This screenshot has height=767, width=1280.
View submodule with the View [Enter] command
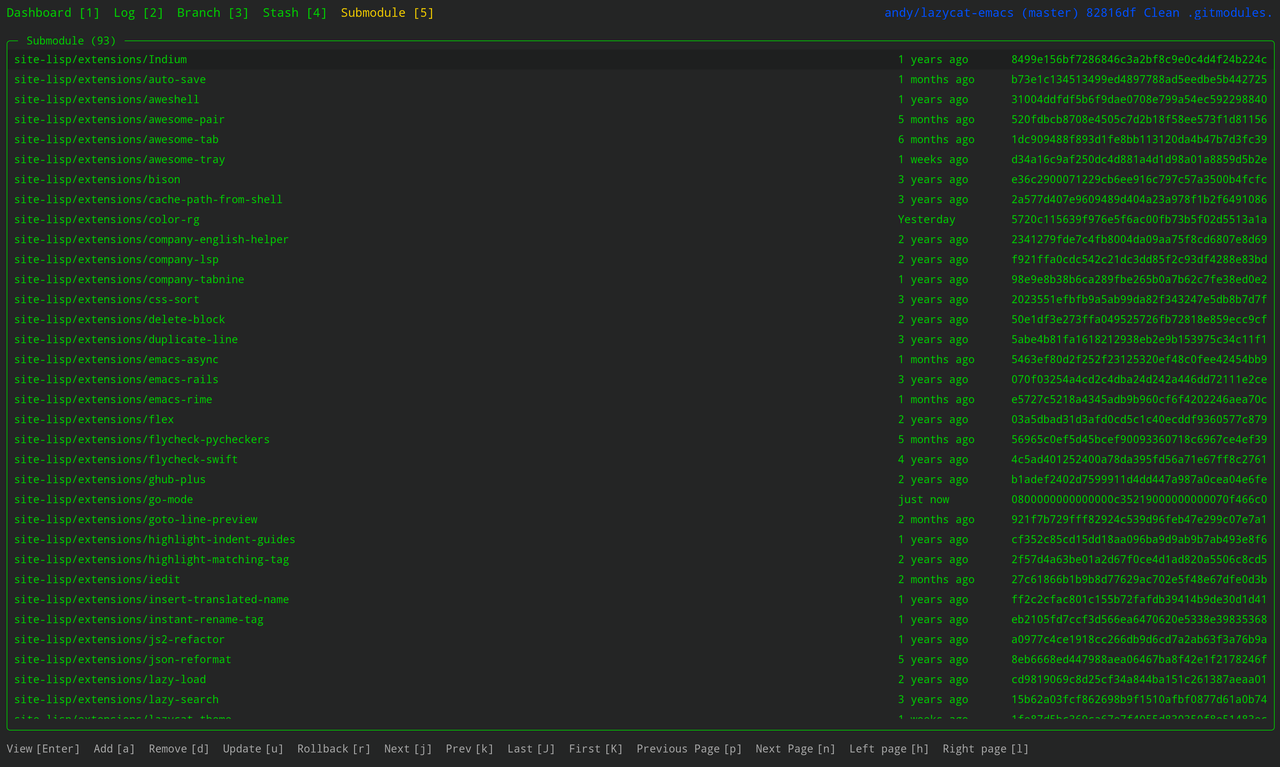42,747
